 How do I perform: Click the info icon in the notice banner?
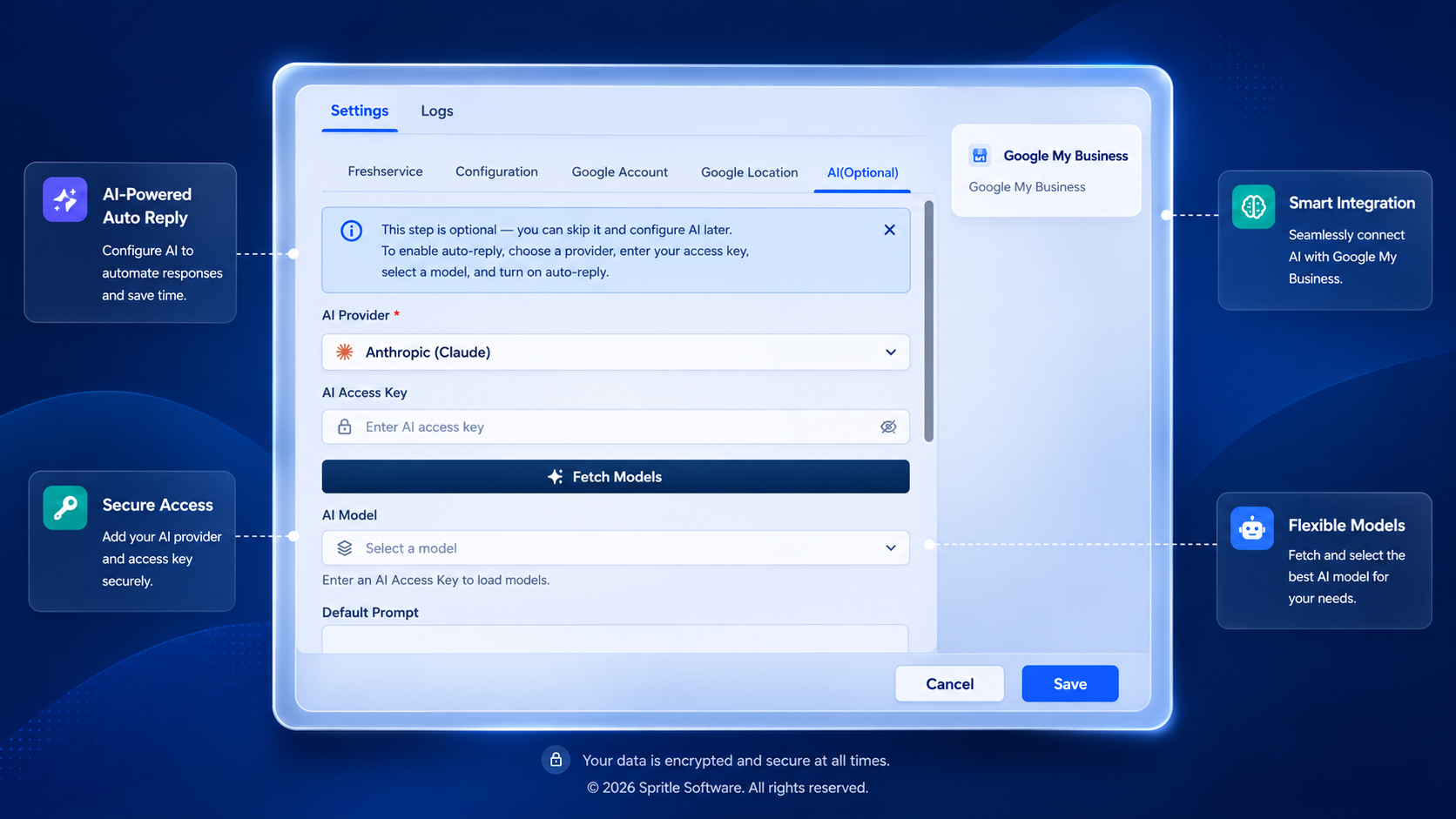pos(351,231)
